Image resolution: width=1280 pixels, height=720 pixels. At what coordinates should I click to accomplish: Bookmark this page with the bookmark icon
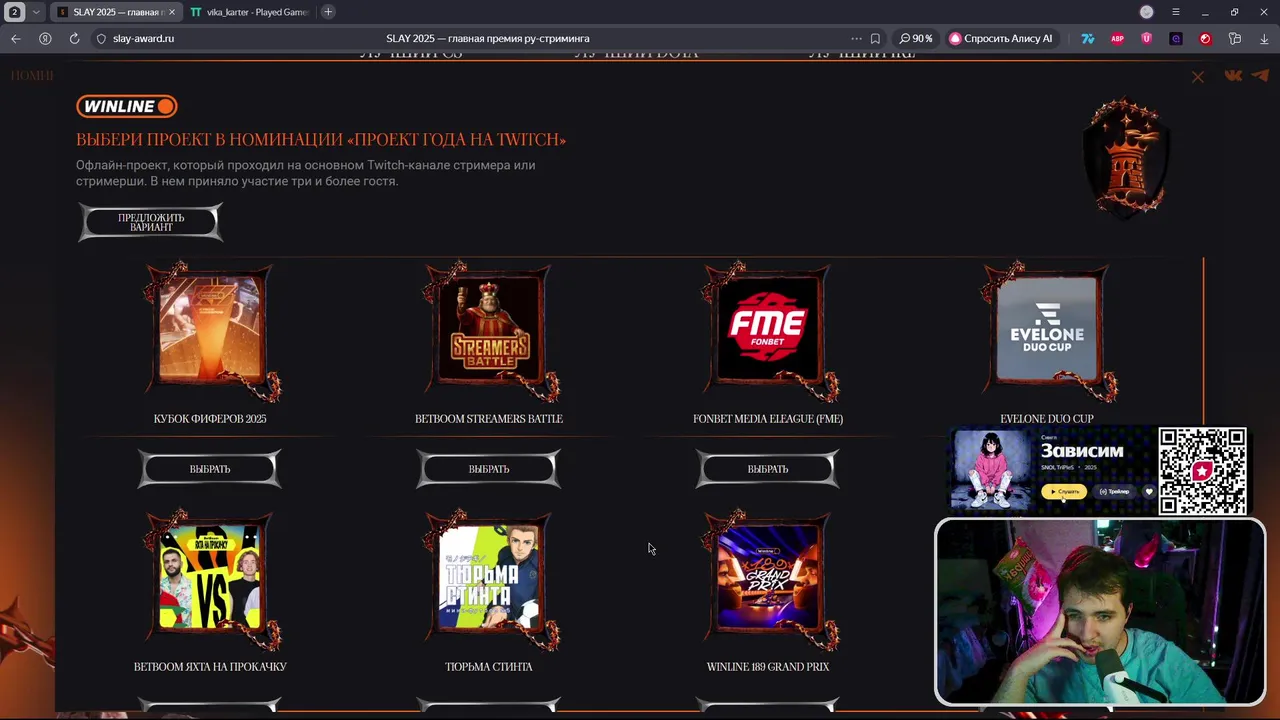point(875,38)
